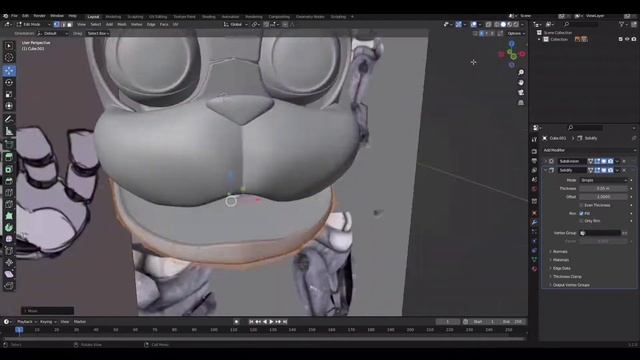Toggle the Rim Fill checkbox
Image resolution: width=640 pixels, height=360 pixels.
(581, 213)
